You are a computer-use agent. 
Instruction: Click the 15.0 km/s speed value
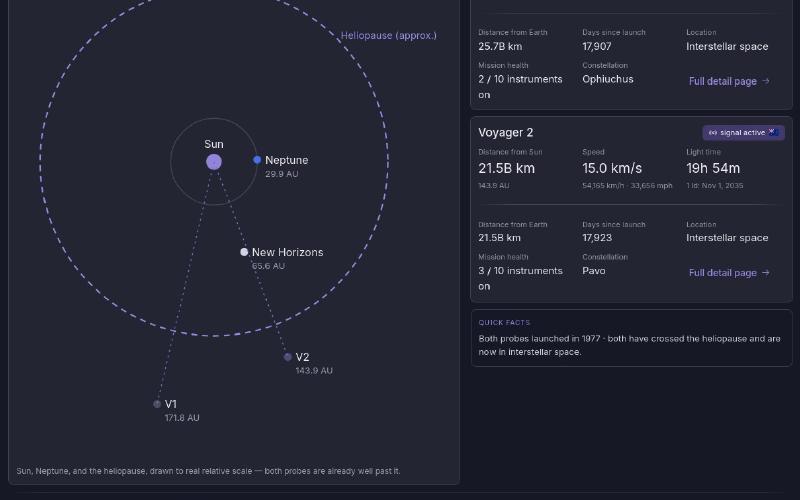tap(612, 168)
